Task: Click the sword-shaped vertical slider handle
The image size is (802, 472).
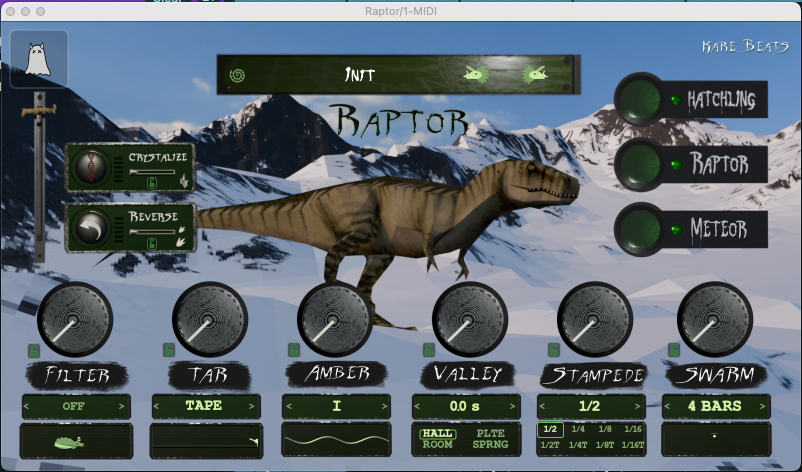Action: coord(39,109)
